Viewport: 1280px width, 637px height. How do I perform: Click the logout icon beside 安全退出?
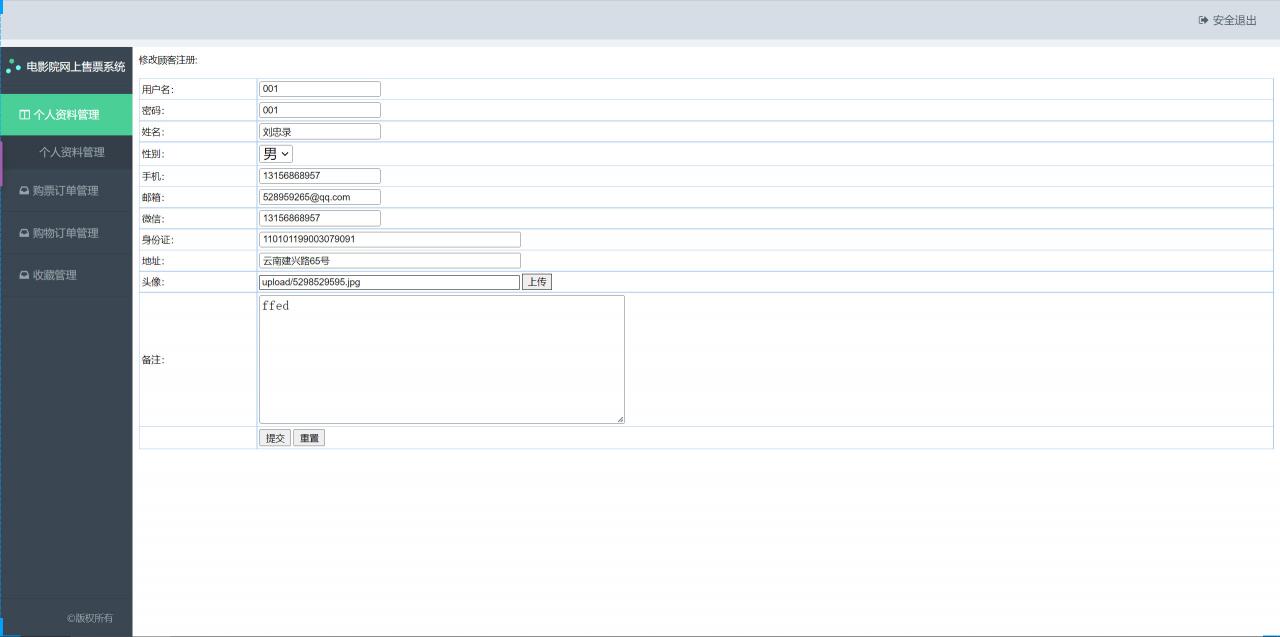[x=1203, y=20]
